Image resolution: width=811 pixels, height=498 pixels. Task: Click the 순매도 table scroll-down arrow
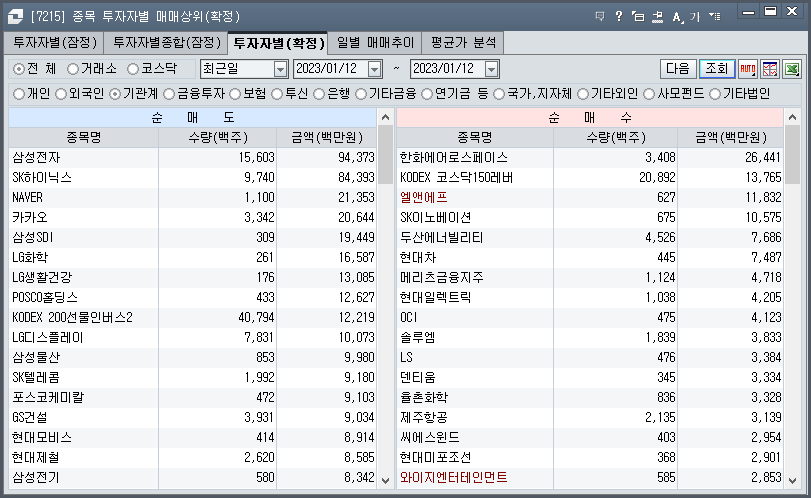(385, 480)
